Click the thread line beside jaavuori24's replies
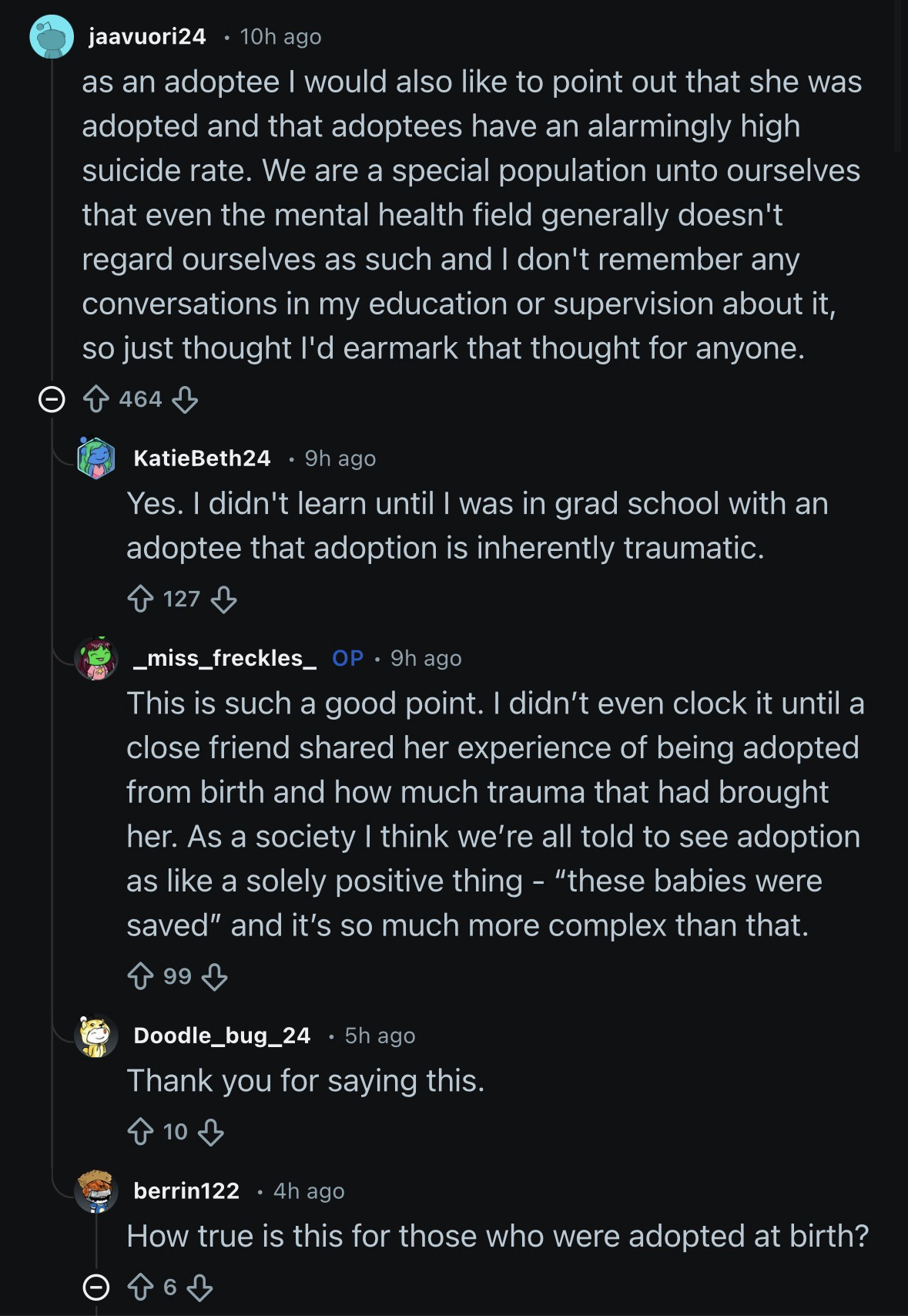908x1316 pixels. coord(52,770)
